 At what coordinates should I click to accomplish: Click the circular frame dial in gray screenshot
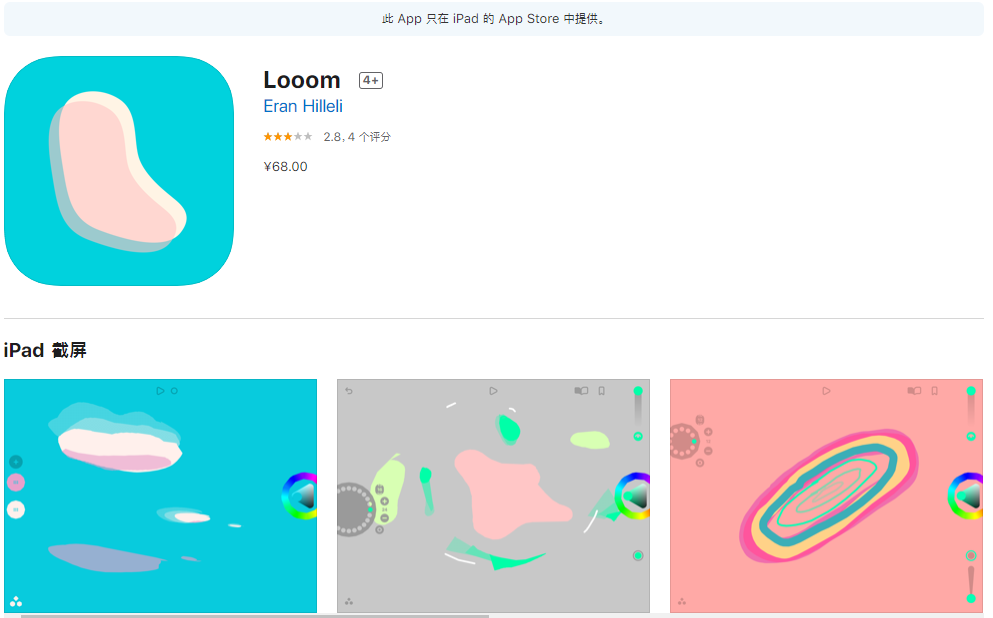click(353, 510)
